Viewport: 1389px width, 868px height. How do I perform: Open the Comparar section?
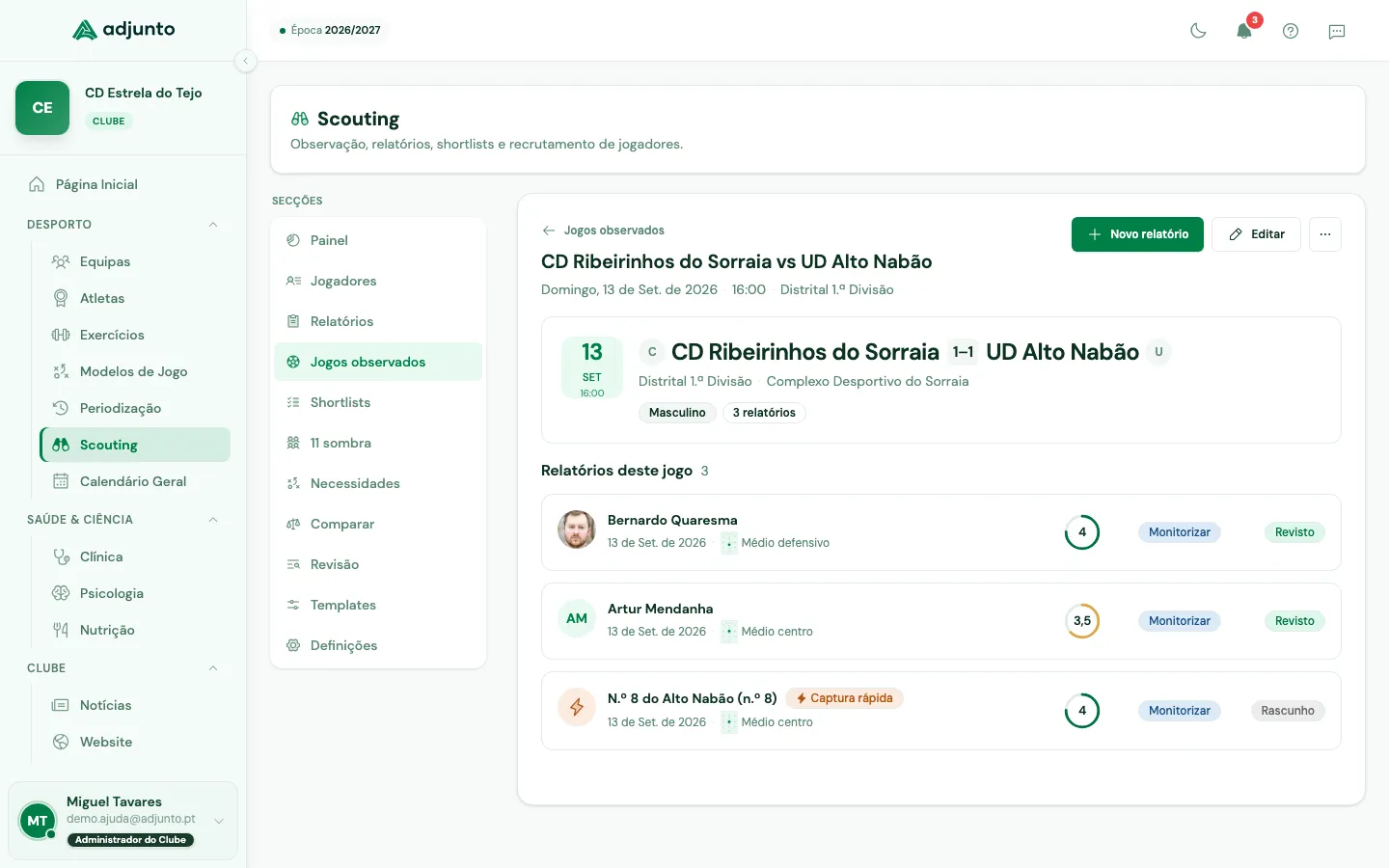click(378, 524)
